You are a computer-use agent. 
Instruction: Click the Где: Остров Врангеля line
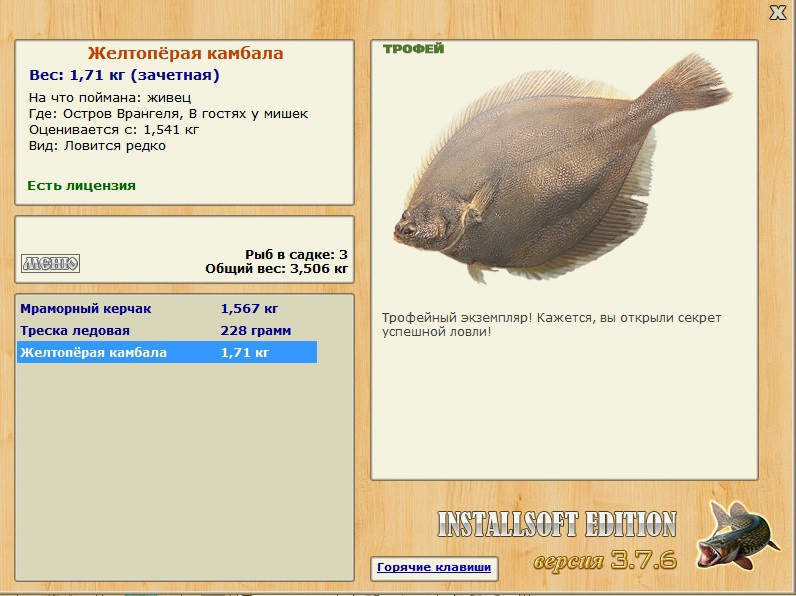coord(169,114)
